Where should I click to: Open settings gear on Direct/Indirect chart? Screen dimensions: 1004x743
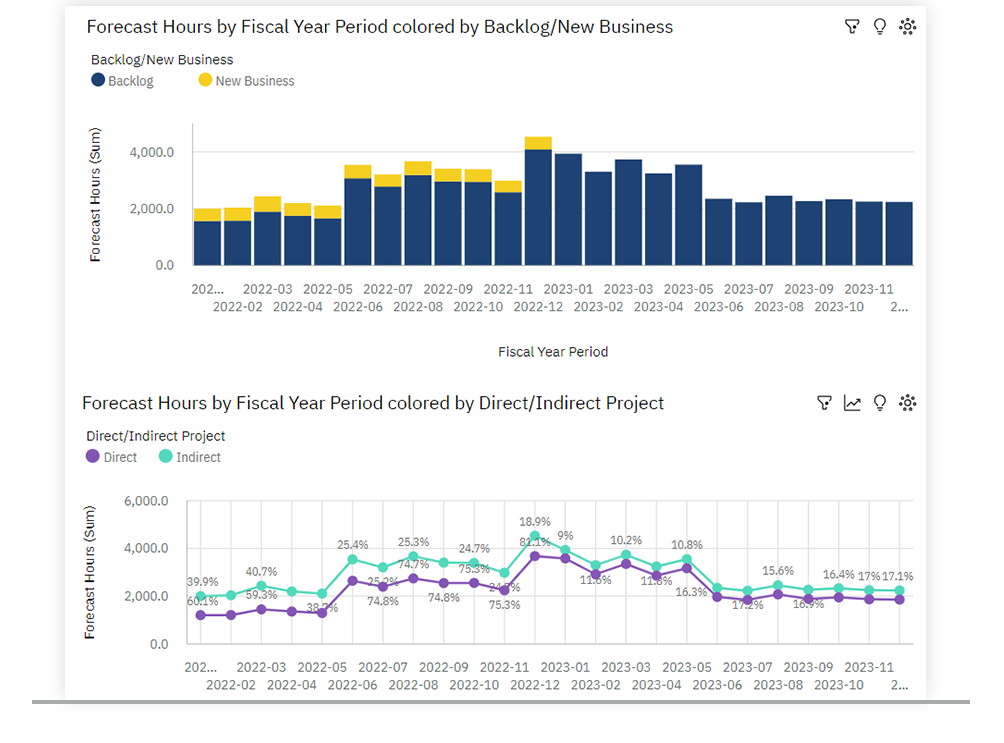907,402
